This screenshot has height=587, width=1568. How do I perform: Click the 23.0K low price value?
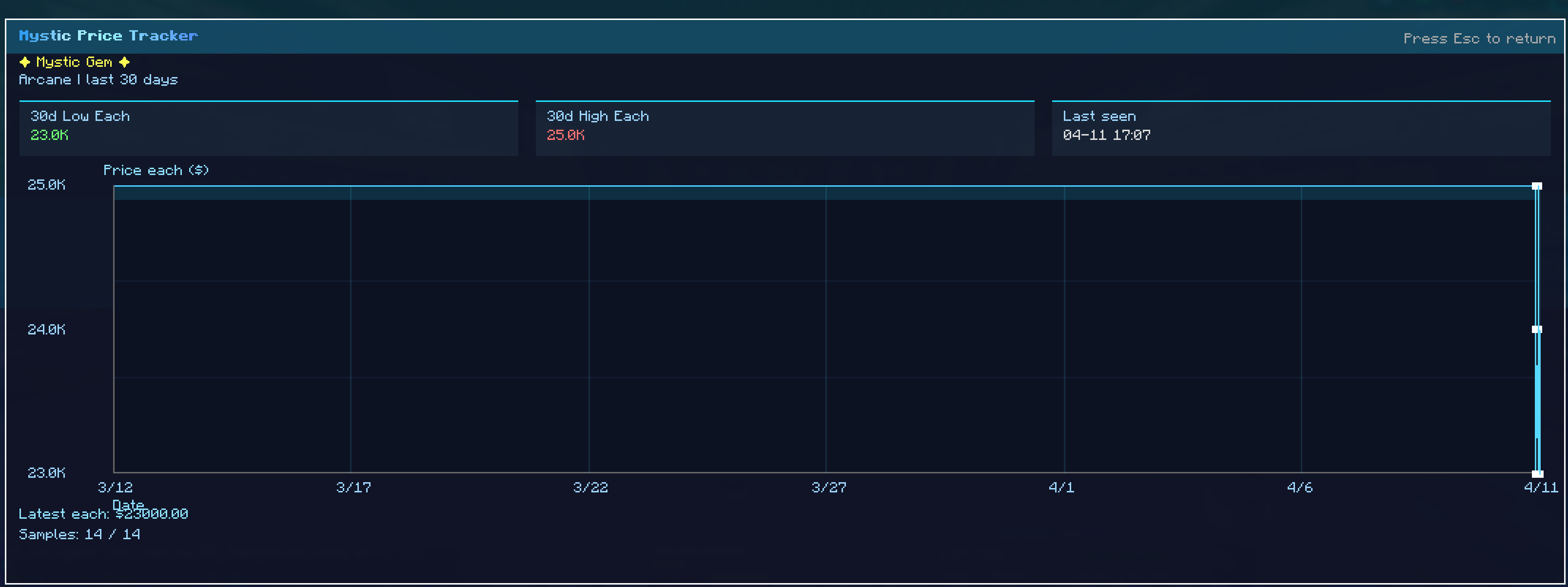pos(49,135)
